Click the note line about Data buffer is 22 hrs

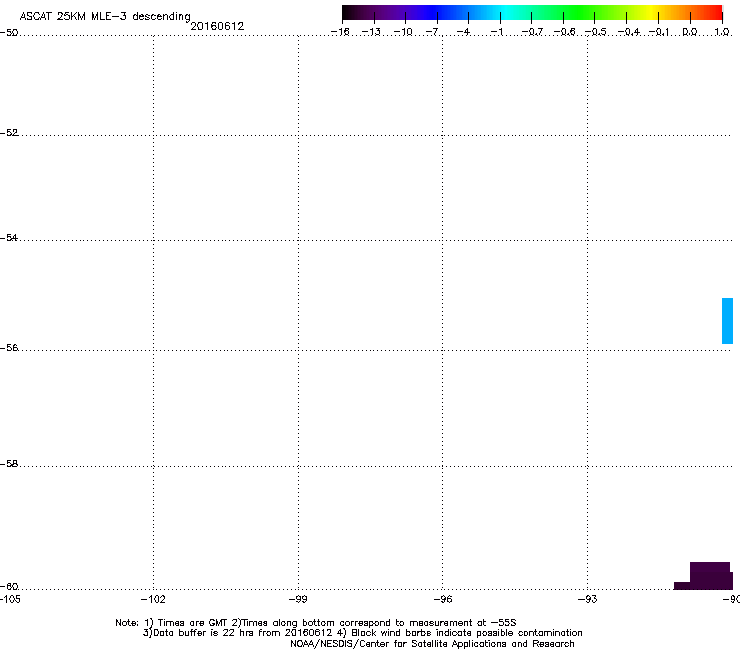pyautogui.click(x=363, y=633)
